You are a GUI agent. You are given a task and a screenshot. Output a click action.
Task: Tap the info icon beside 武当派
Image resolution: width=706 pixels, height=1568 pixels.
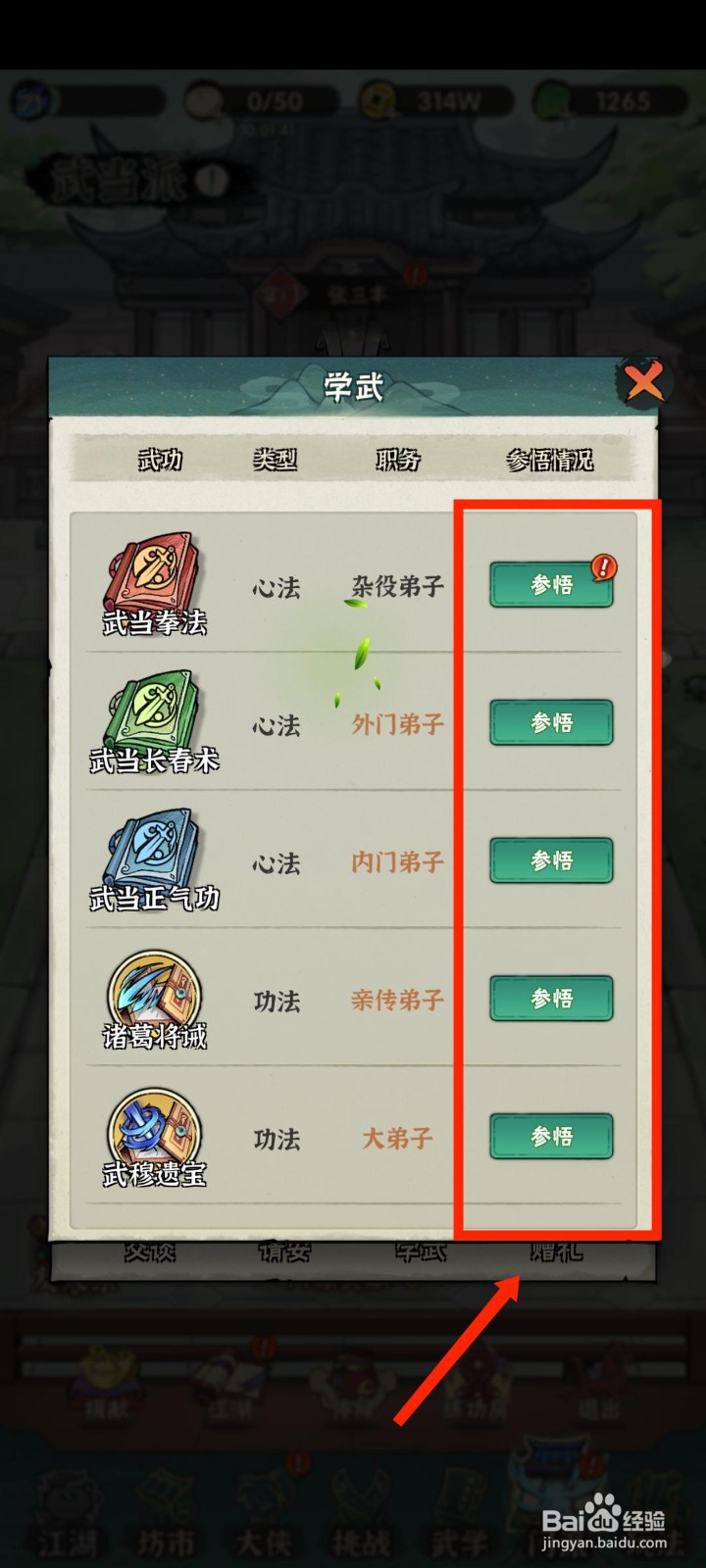click(x=213, y=179)
